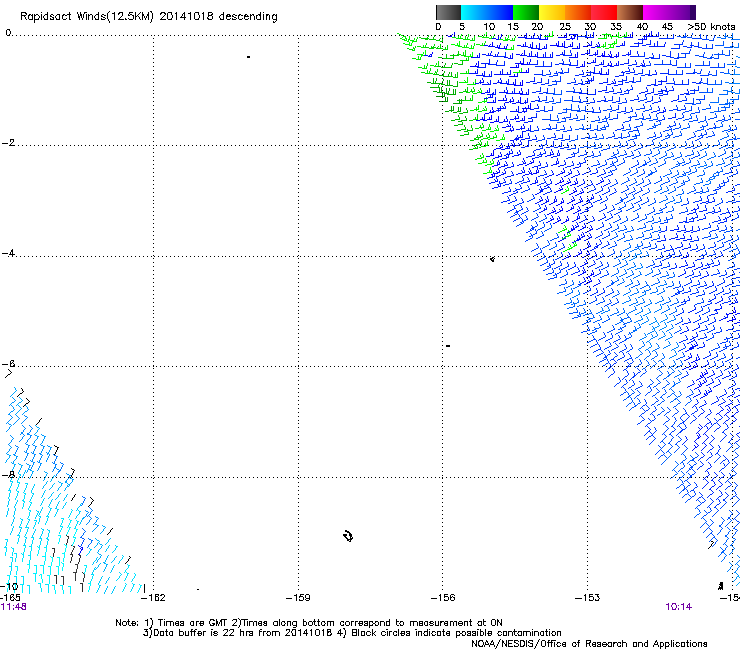Click the cyan 5-10 knots color segment
The image size is (740, 650).
pyautogui.click(x=474, y=12)
